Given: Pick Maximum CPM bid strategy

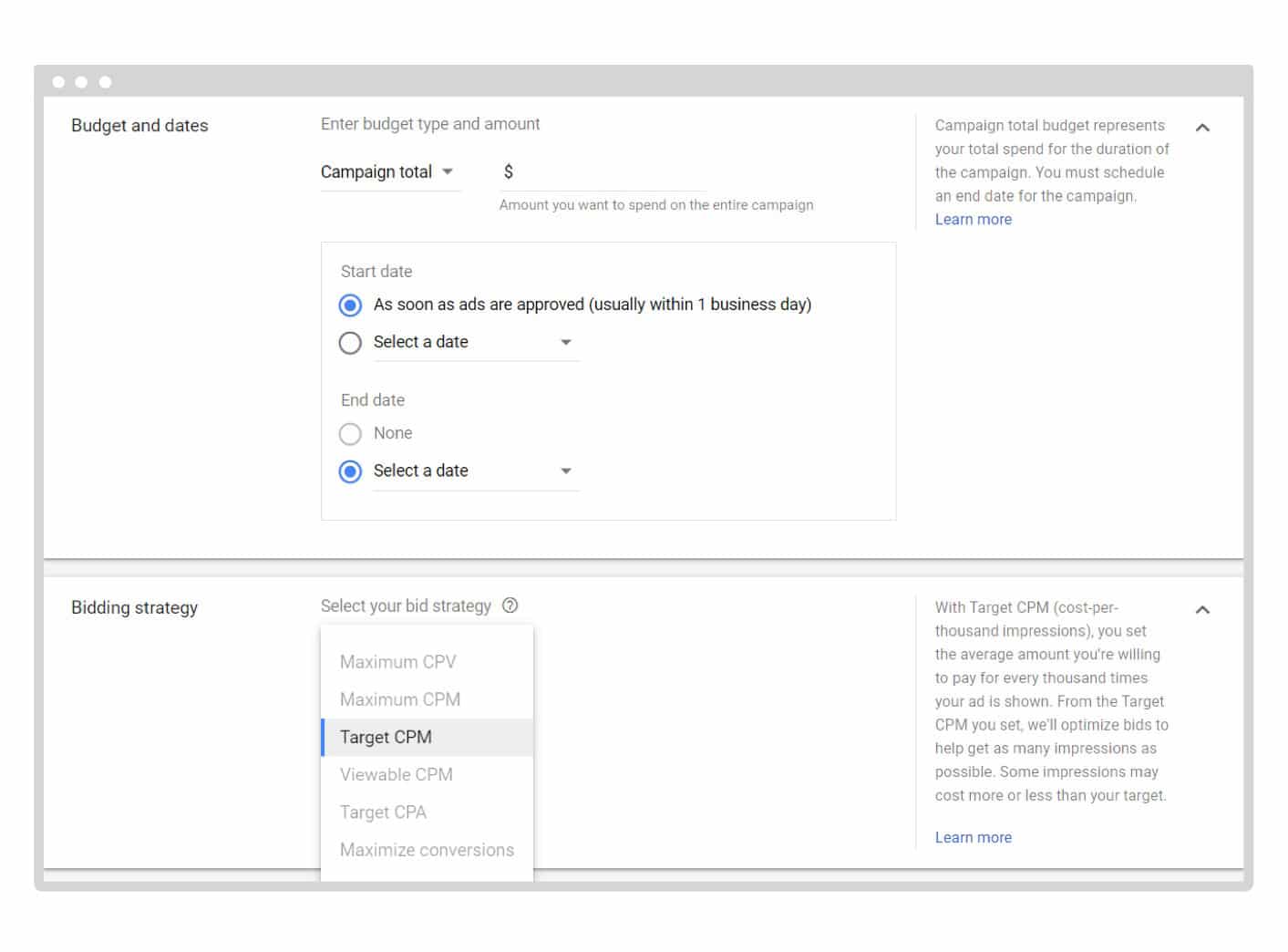Looking at the screenshot, I should 400,699.
